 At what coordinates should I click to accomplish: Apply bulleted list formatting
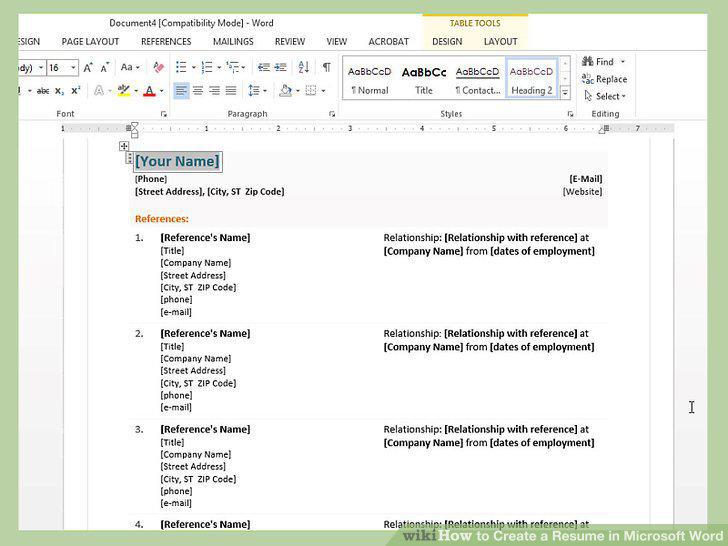pos(181,67)
